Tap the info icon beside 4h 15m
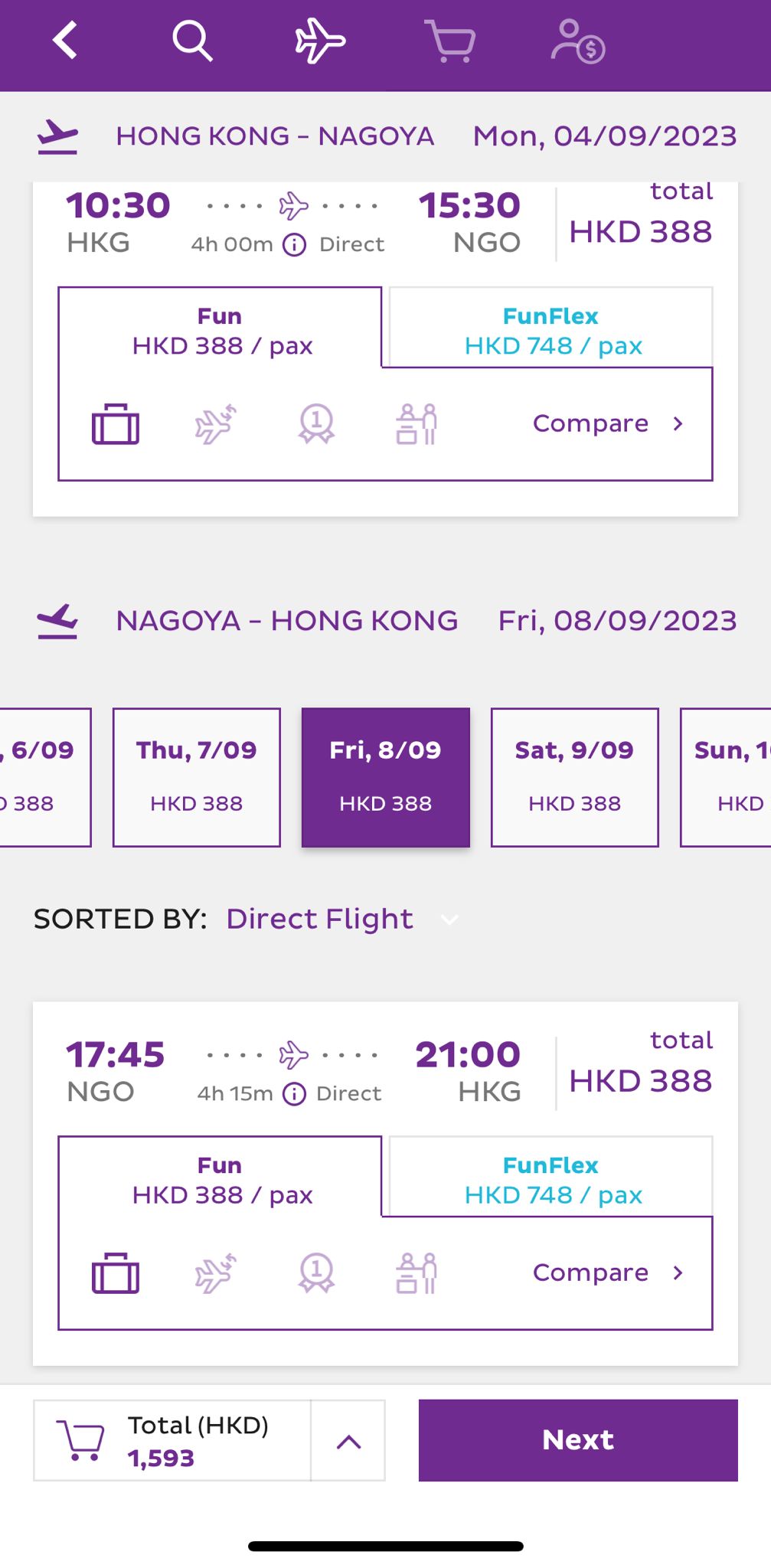Image resolution: width=771 pixels, height=1568 pixels. [x=295, y=1094]
